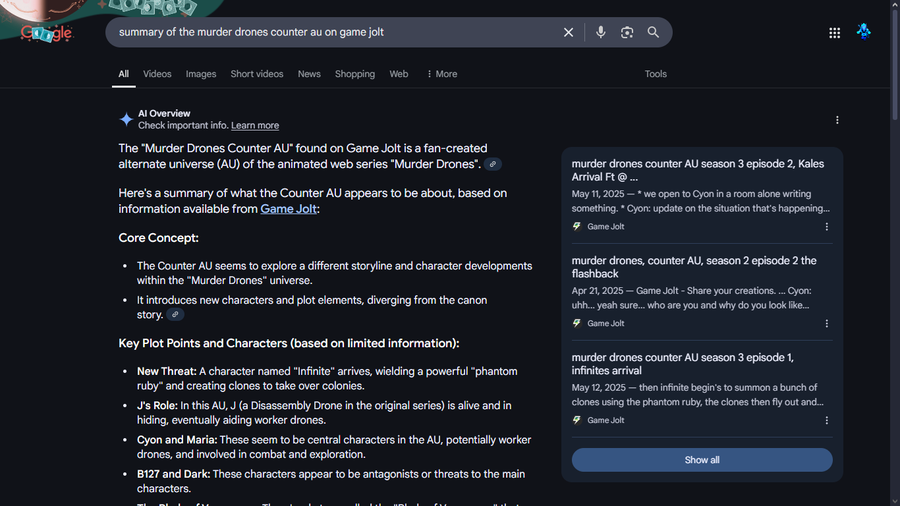Open the AI Overview three-dot options menu
The image size is (900, 506).
[837, 120]
